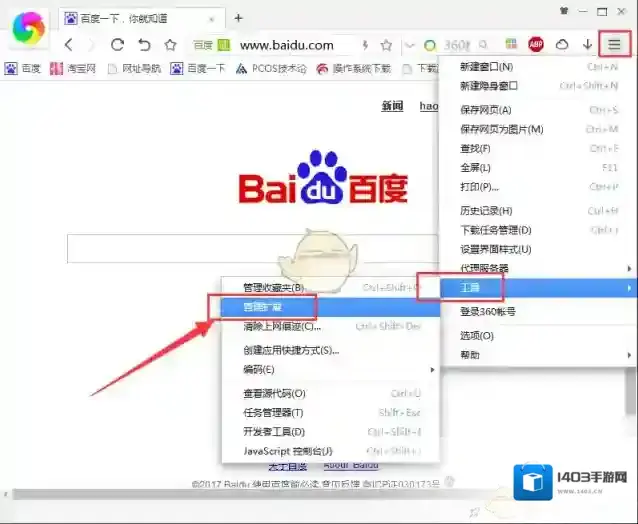Image resolution: width=638 pixels, height=524 pixels.
Task: Click the favorites star left of address bar
Action: pyautogui.click(x=170, y=45)
